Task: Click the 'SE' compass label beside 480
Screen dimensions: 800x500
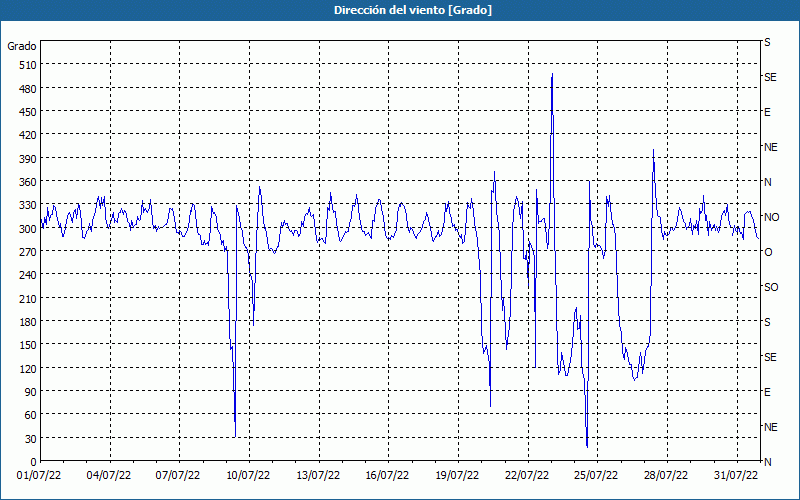Action: tap(770, 78)
